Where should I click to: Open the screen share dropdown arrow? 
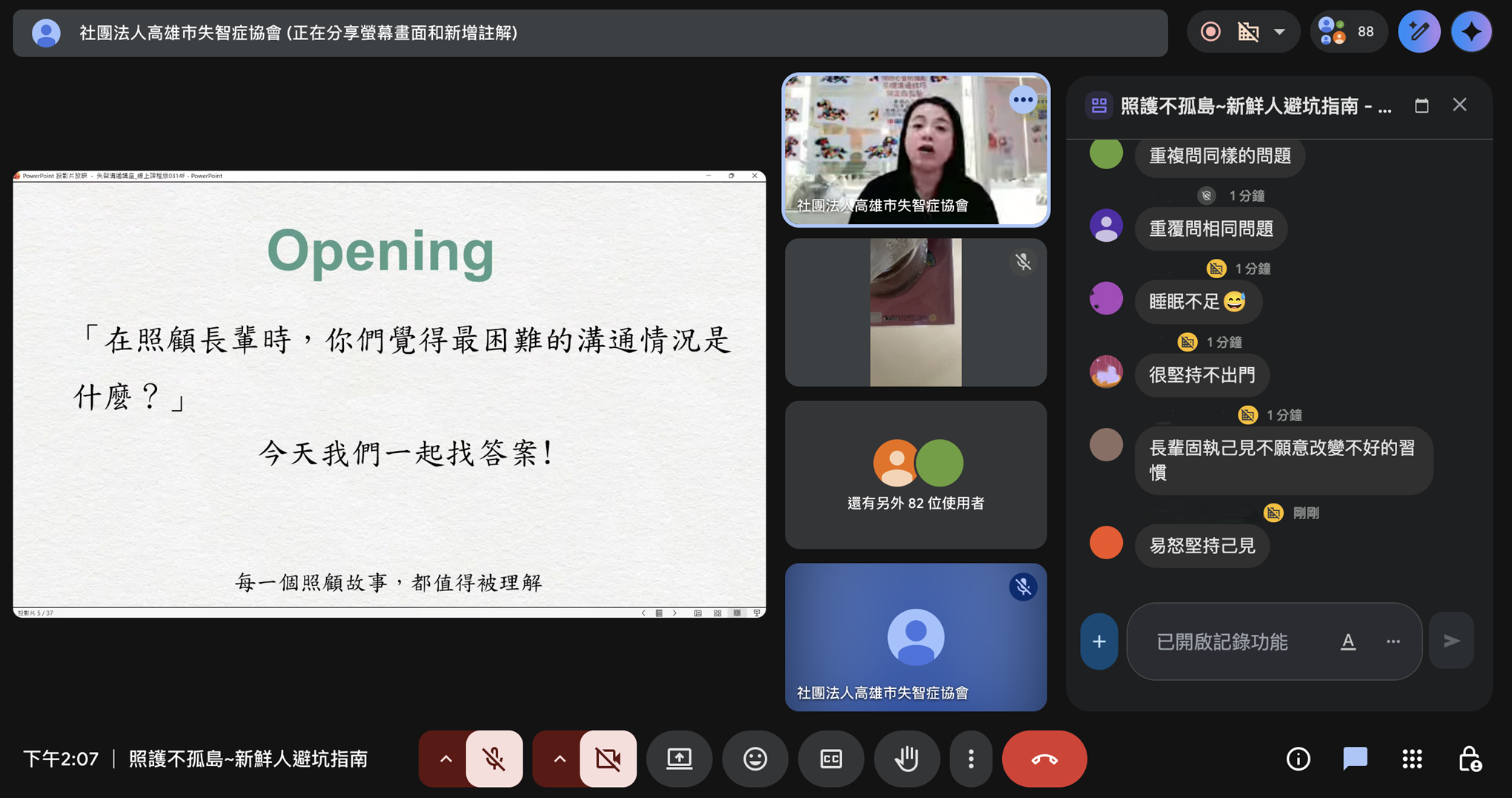(x=1279, y=31)
